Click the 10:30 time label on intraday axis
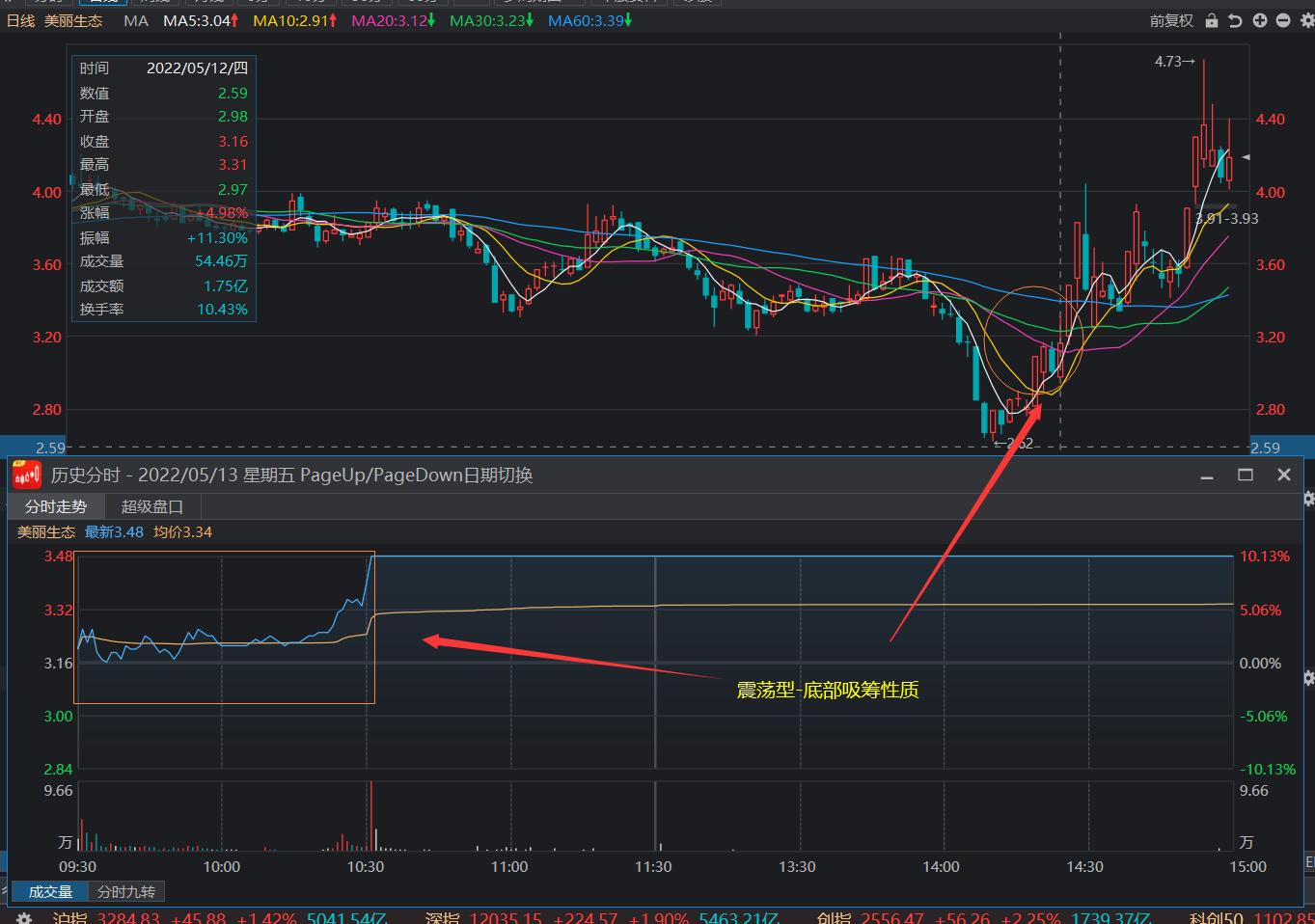 (x=366, y=866)
